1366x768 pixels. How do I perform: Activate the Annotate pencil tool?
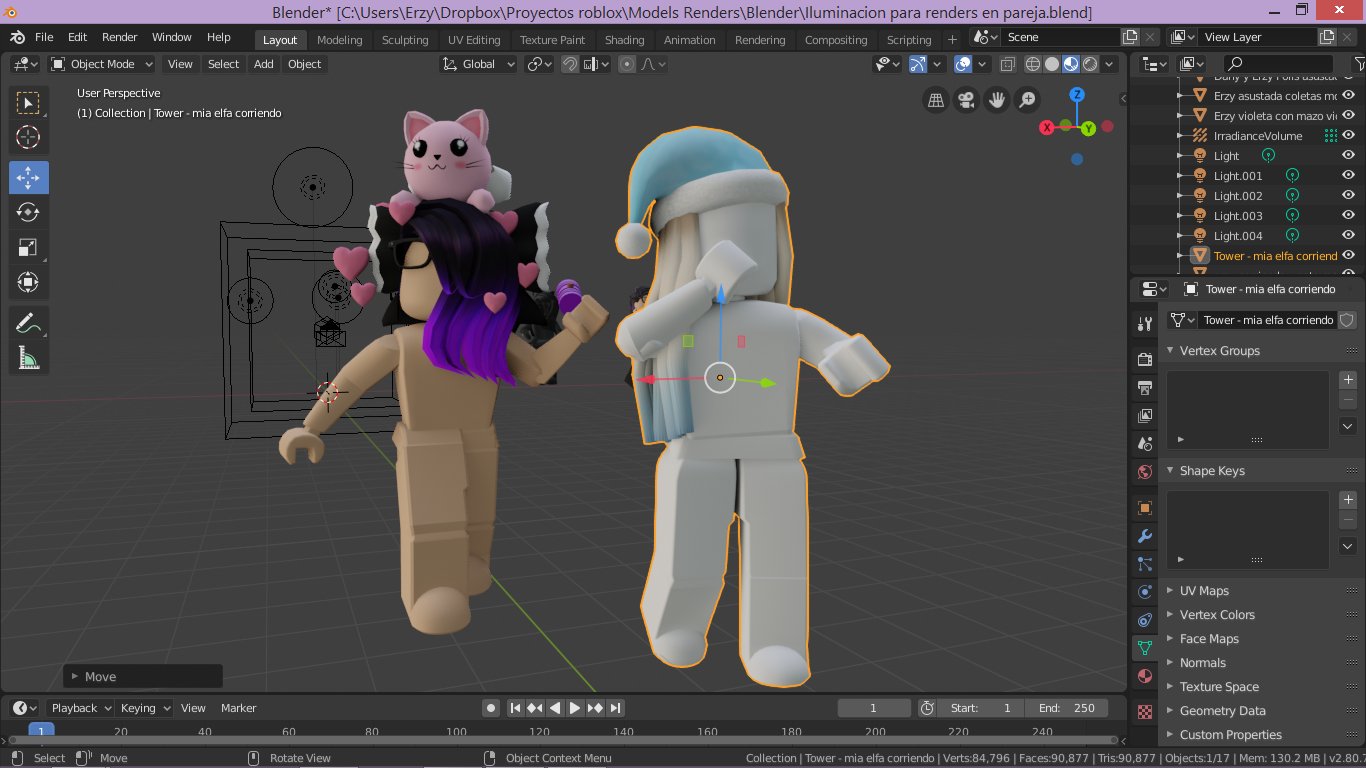28,323
